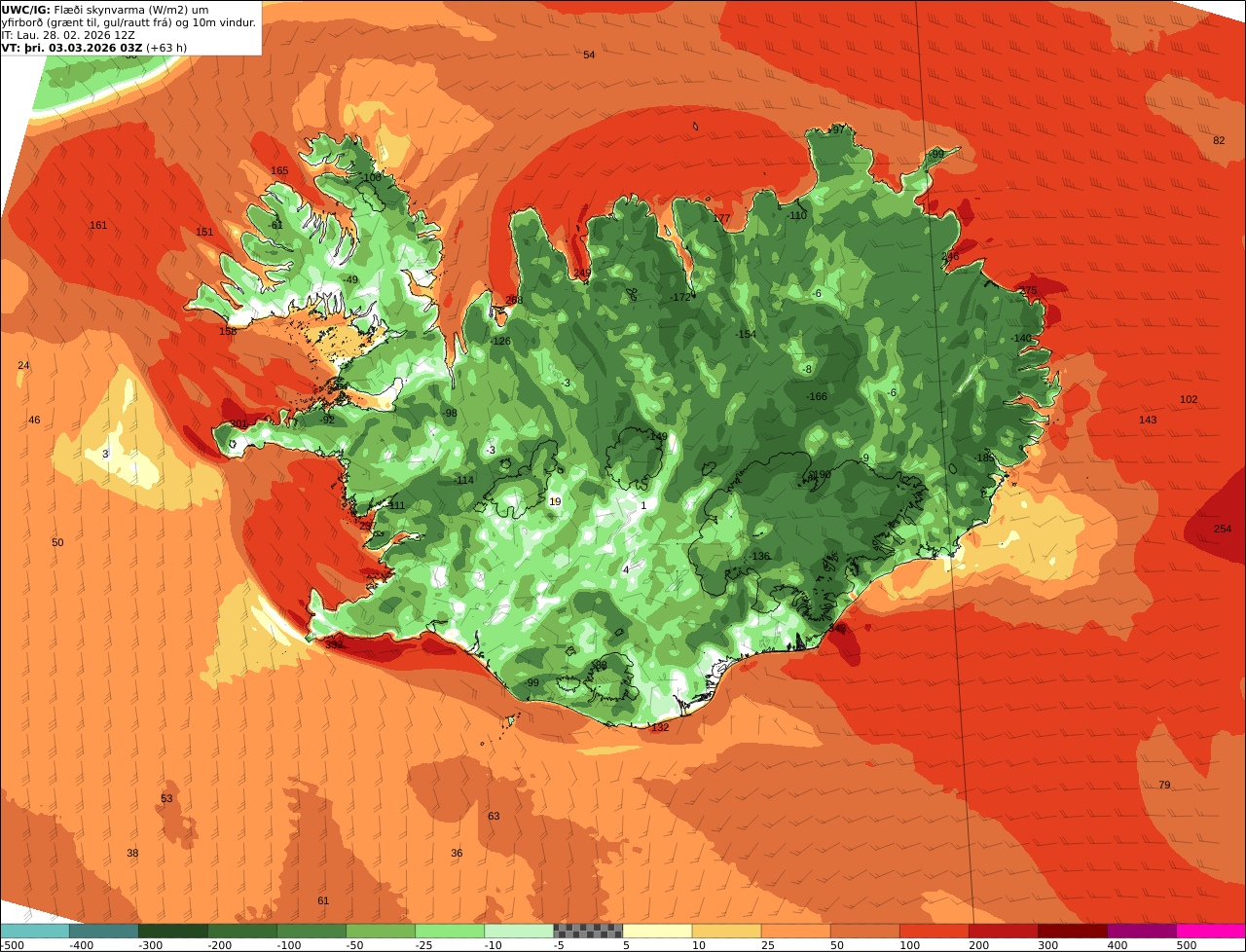This screenshot has width=1246, height=952.
Task: Select the ocean value 143
Action: [x=1148, y=420]
